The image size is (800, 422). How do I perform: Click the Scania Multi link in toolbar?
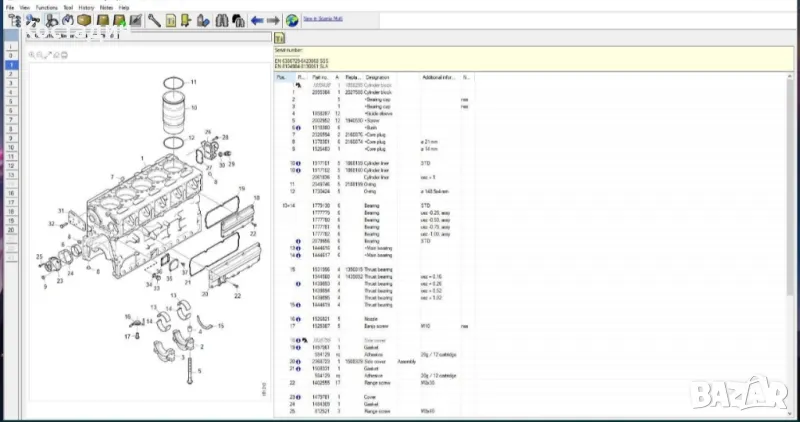coord(321,19)
